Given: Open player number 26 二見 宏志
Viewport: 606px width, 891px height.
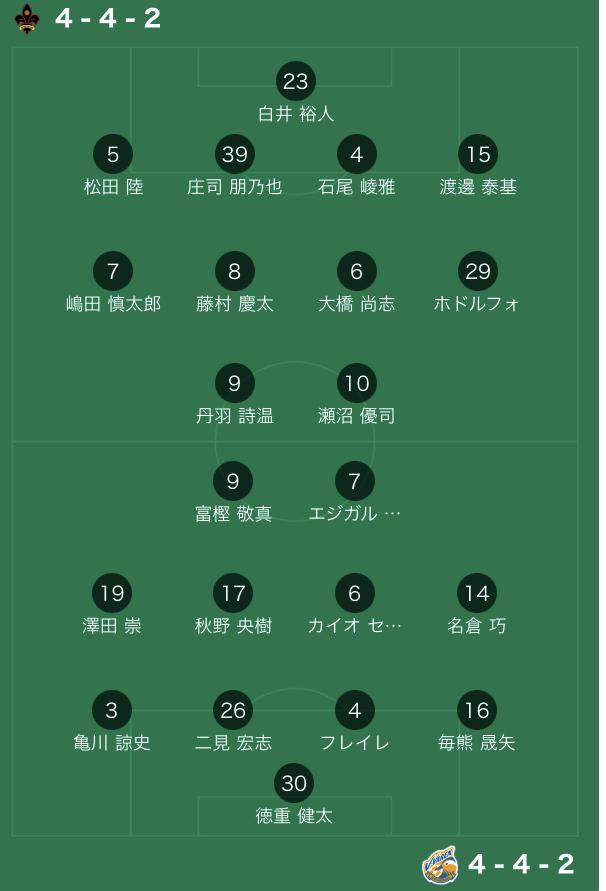Looking at the screenshot, I should point(233,710).
